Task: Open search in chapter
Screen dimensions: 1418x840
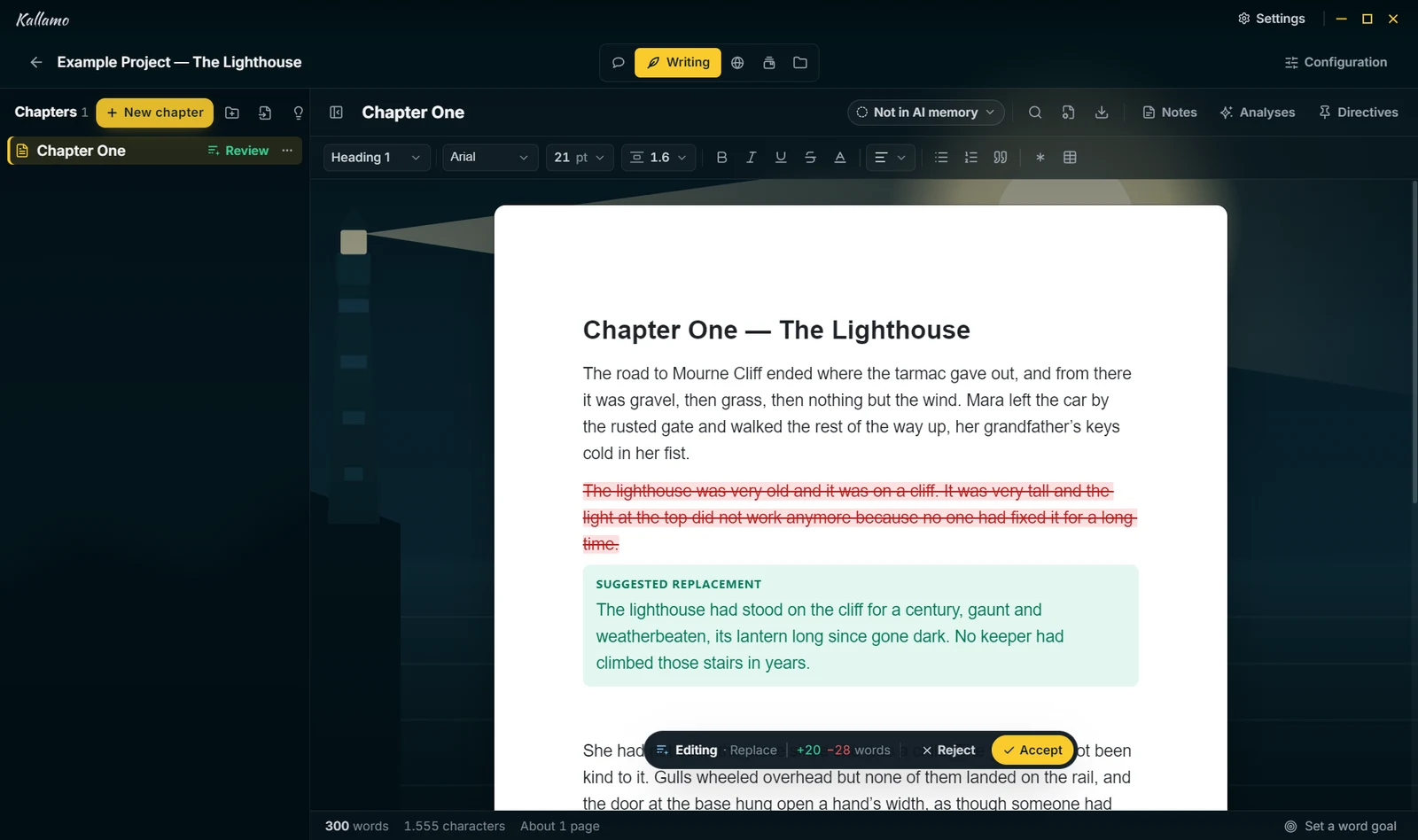Action: pos(1034,113)
